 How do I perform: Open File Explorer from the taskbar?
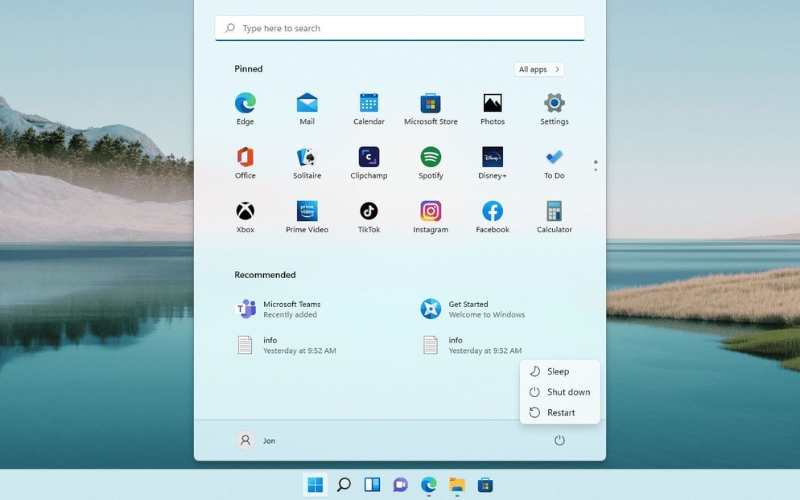[x=457, y=485]
